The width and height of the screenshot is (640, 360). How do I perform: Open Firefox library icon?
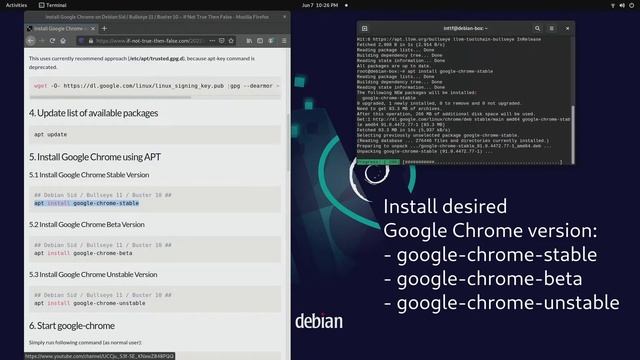249,41
